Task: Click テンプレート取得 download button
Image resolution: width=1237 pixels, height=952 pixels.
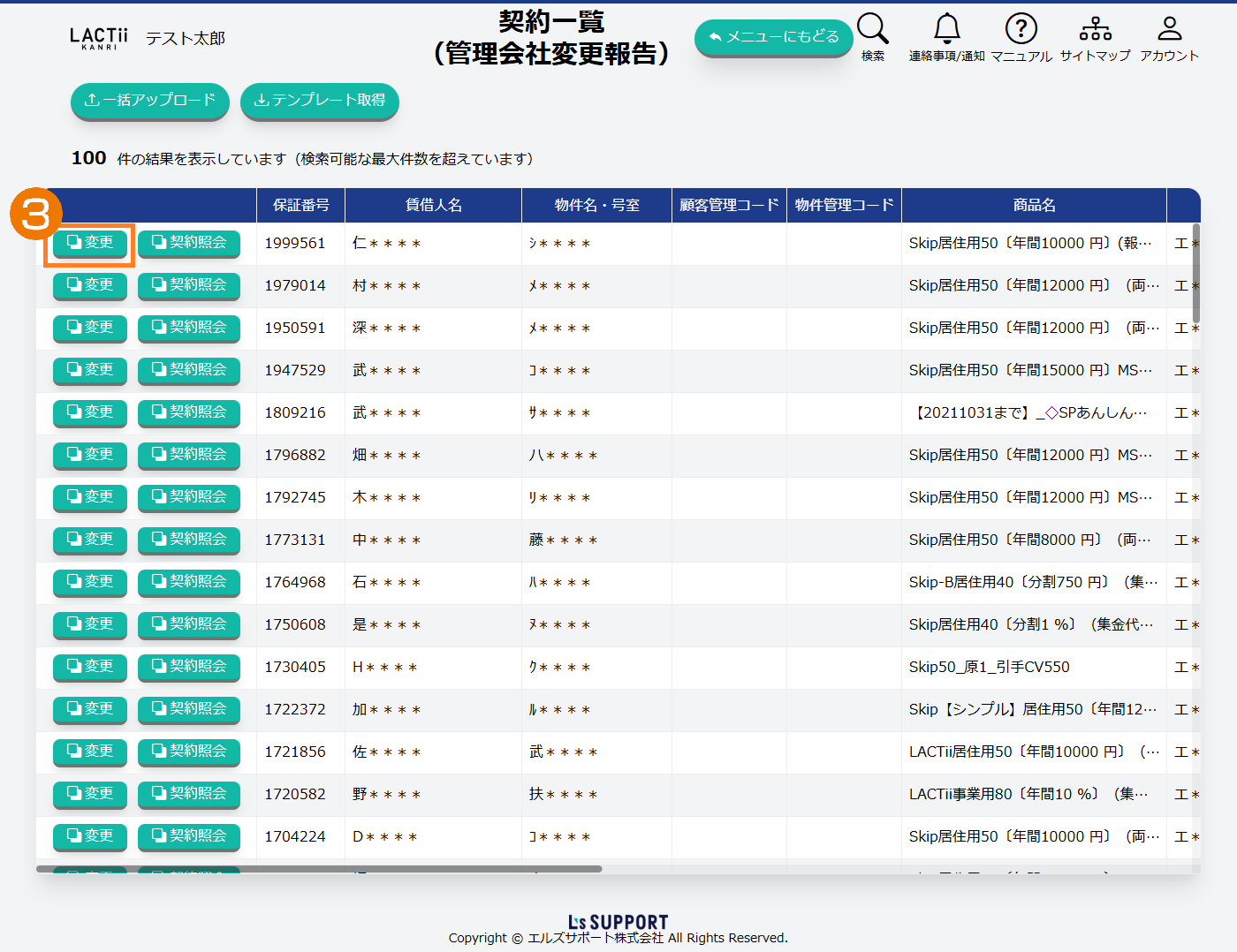Action: pyautogui.click(x=319, y=101)
